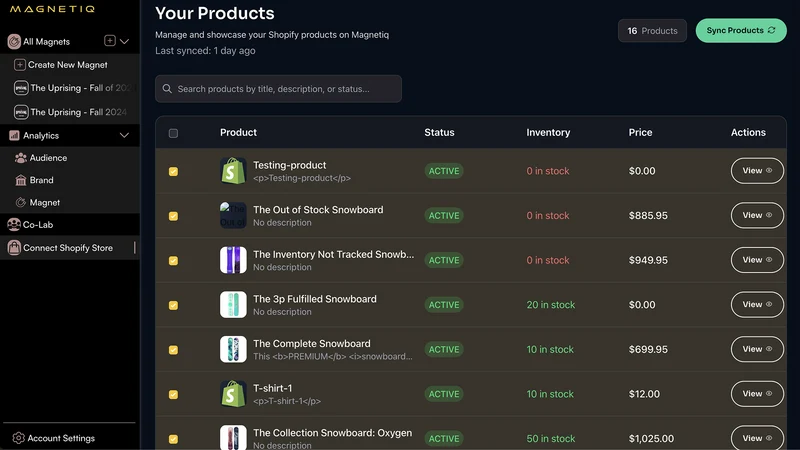Click the Magnetiq logo
The width and height of the screenshot is (800, 450).
click(52, 9)
